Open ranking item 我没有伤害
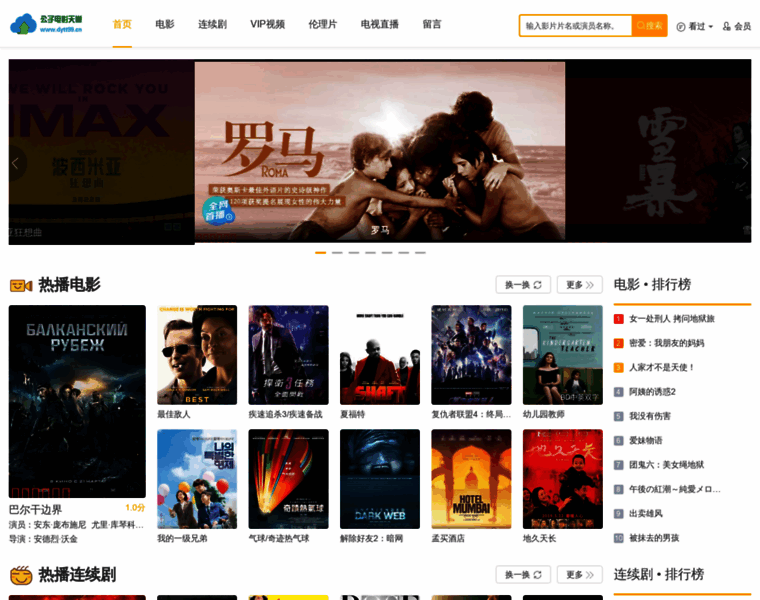Screen dimensions: 760x600 coord(650,416)
